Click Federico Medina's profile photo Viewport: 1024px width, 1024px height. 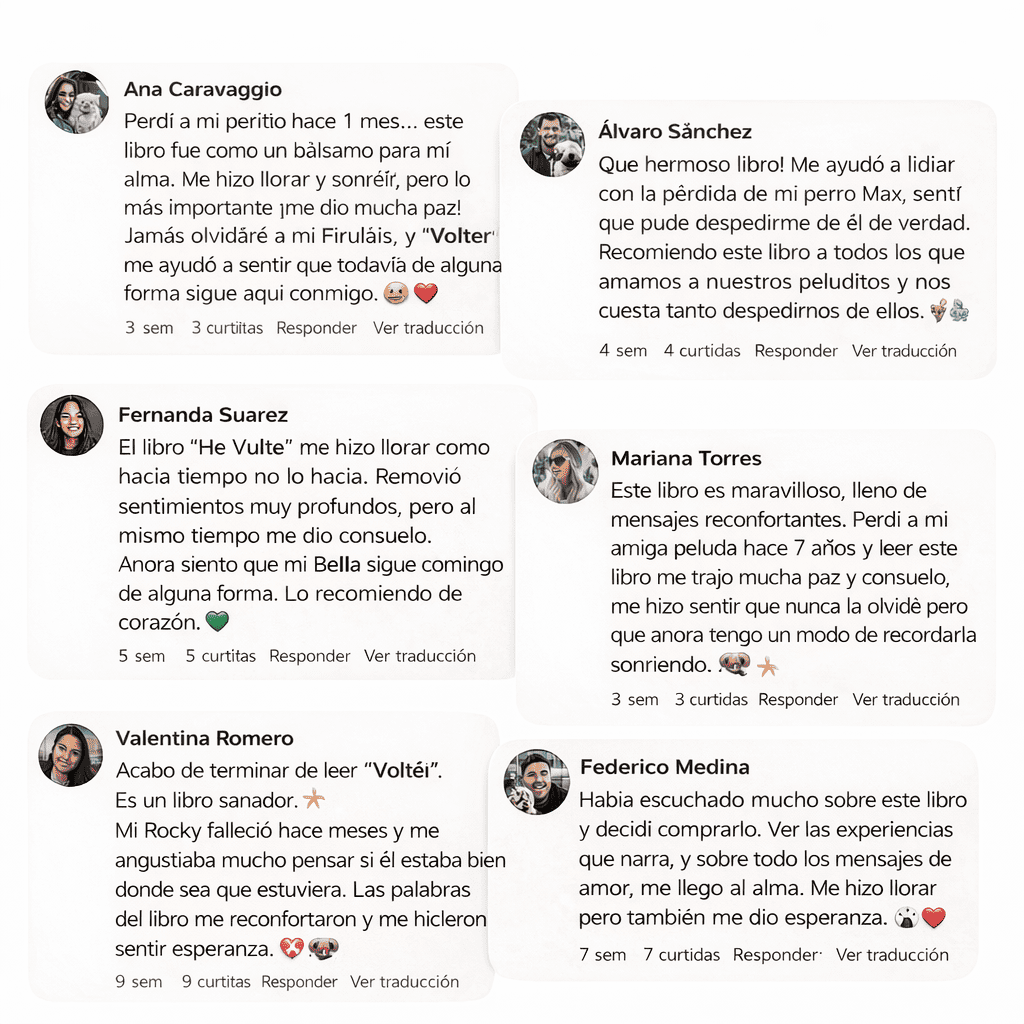pyautogui.click(x=537, y=782)
